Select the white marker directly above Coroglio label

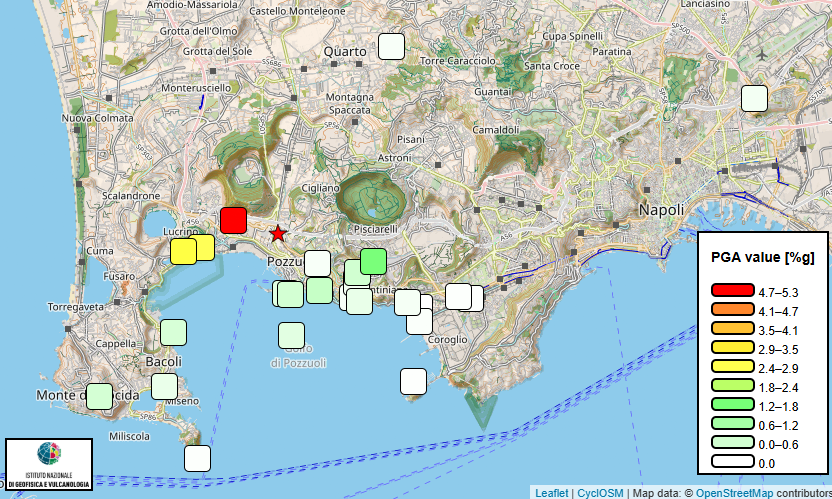[419, 321]
